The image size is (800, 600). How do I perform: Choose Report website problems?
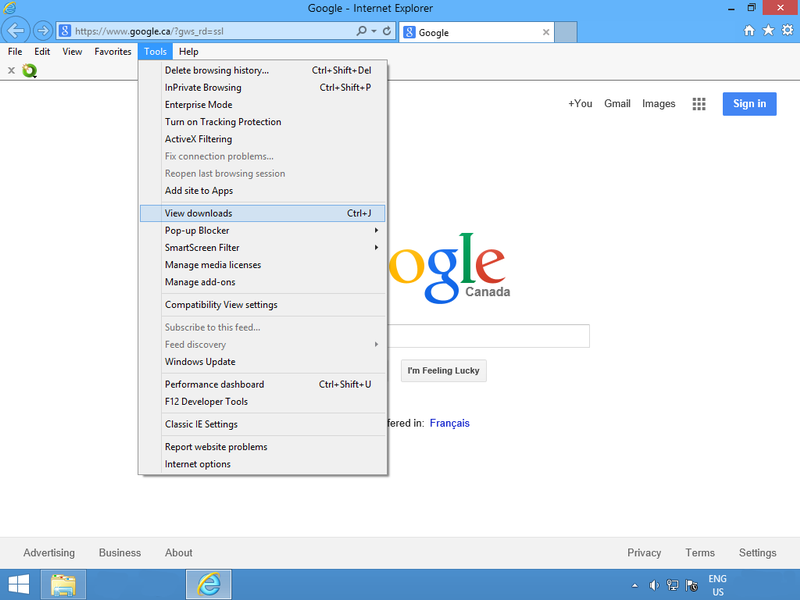tap(263, 447)
